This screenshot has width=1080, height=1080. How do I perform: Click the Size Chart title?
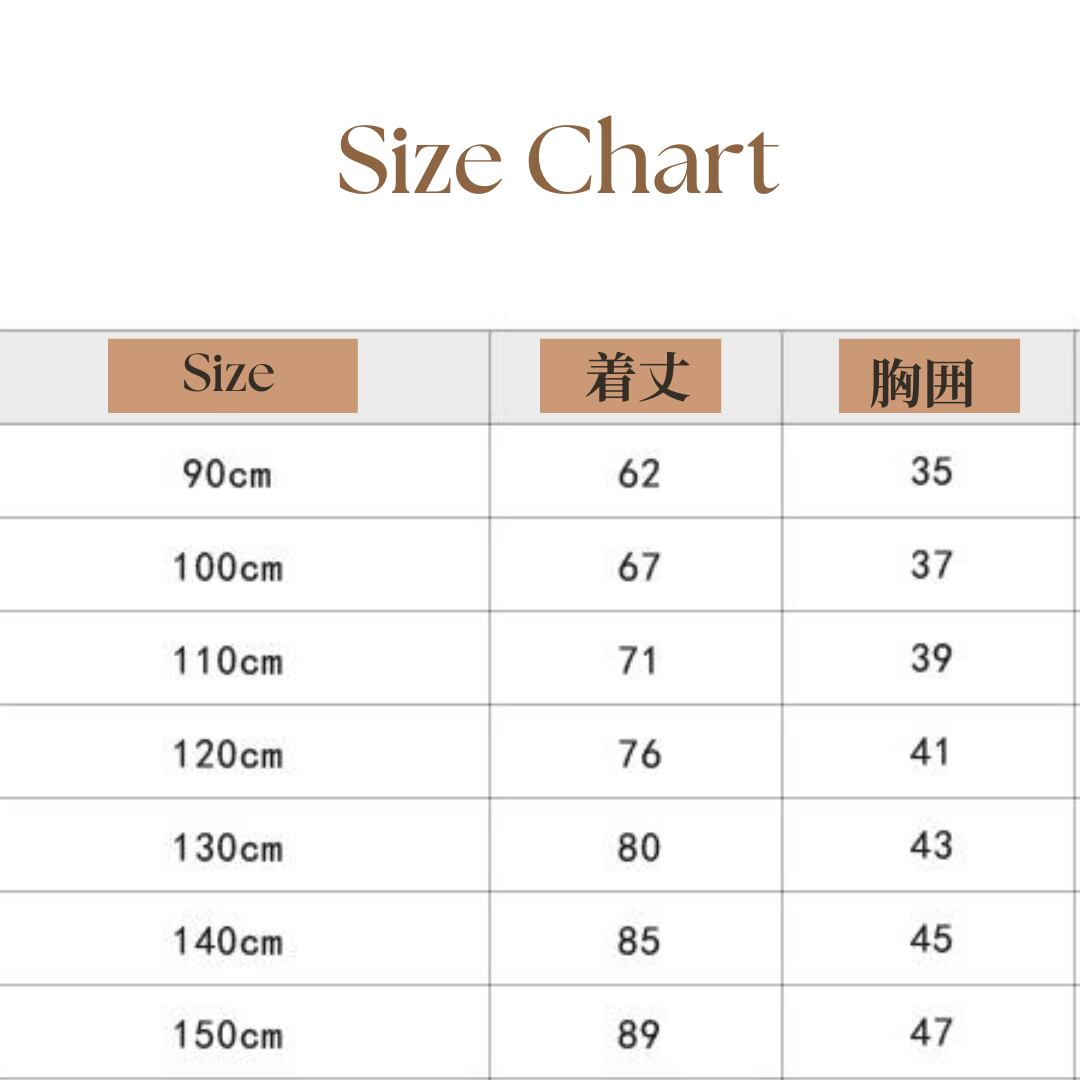point(558,160)
